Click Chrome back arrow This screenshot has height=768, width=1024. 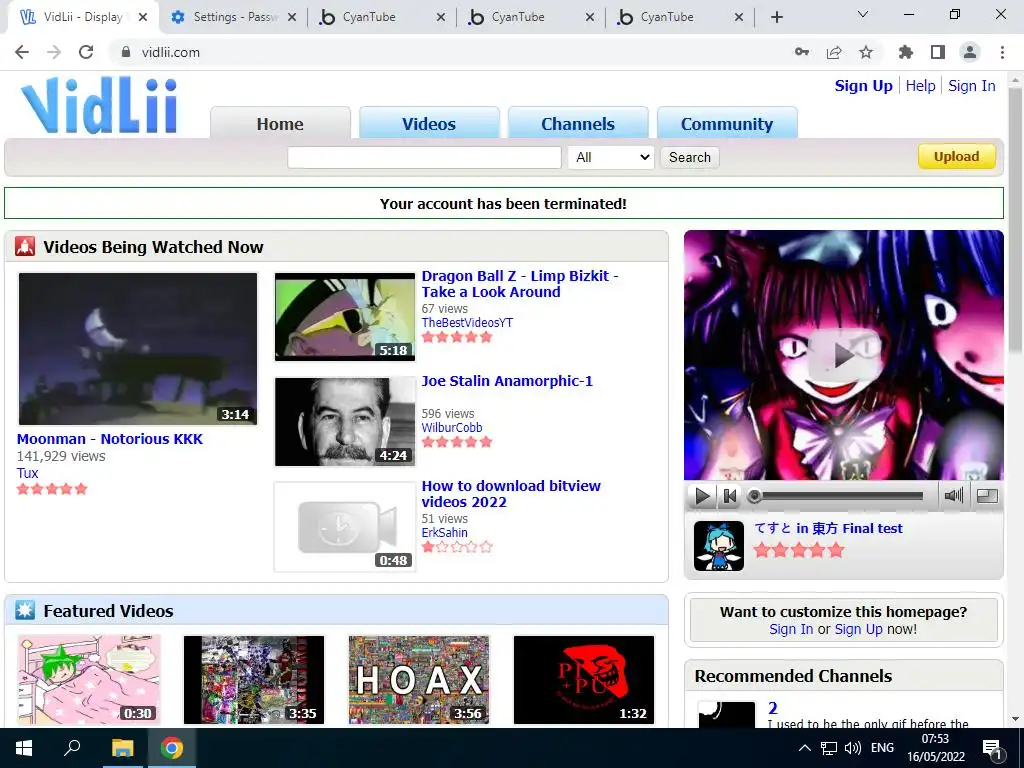22,52
